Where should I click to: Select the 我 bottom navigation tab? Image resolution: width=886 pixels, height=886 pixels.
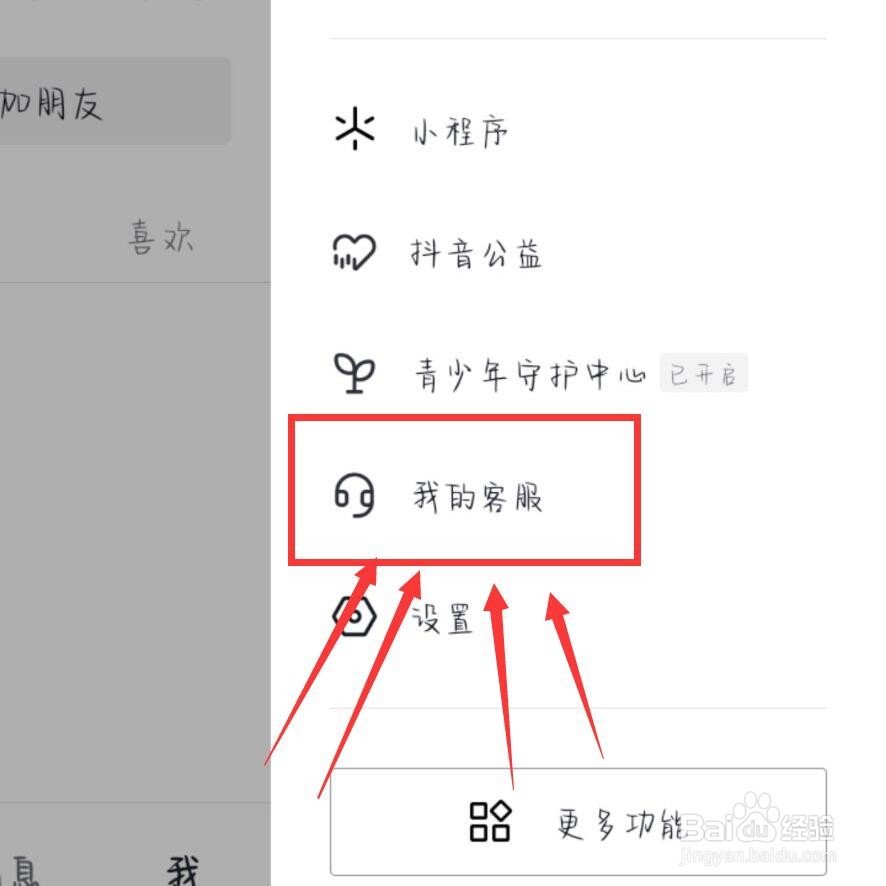tap(183, 869)
